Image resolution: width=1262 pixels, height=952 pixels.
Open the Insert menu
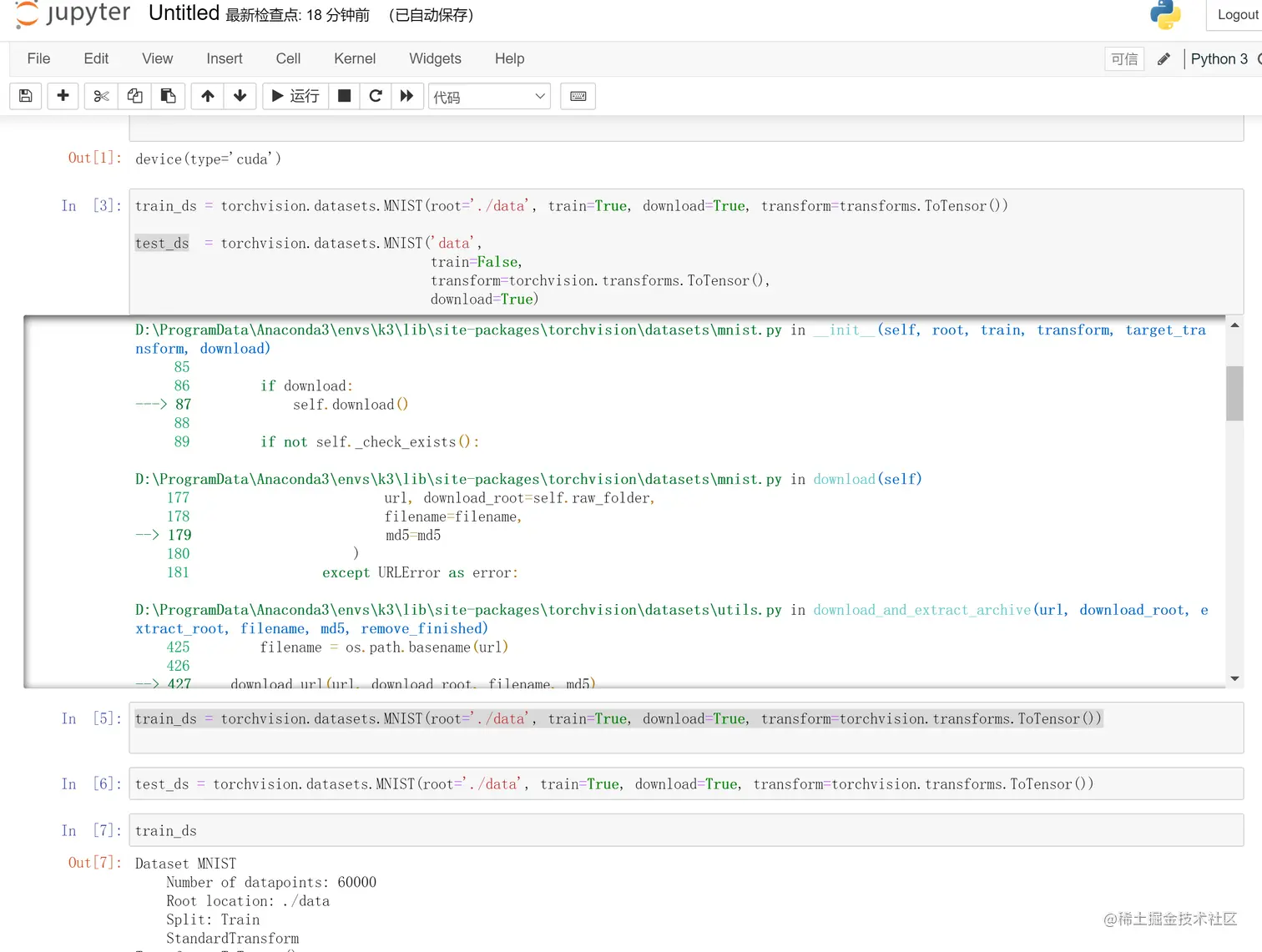pyautogui.click(x=225, y=58)
